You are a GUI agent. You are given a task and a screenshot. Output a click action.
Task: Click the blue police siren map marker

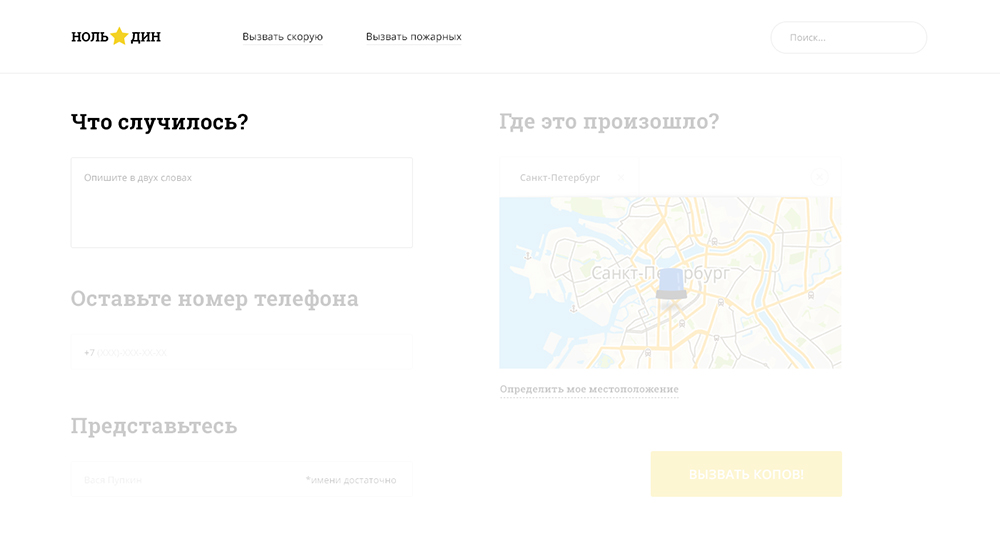click(671, 284)
